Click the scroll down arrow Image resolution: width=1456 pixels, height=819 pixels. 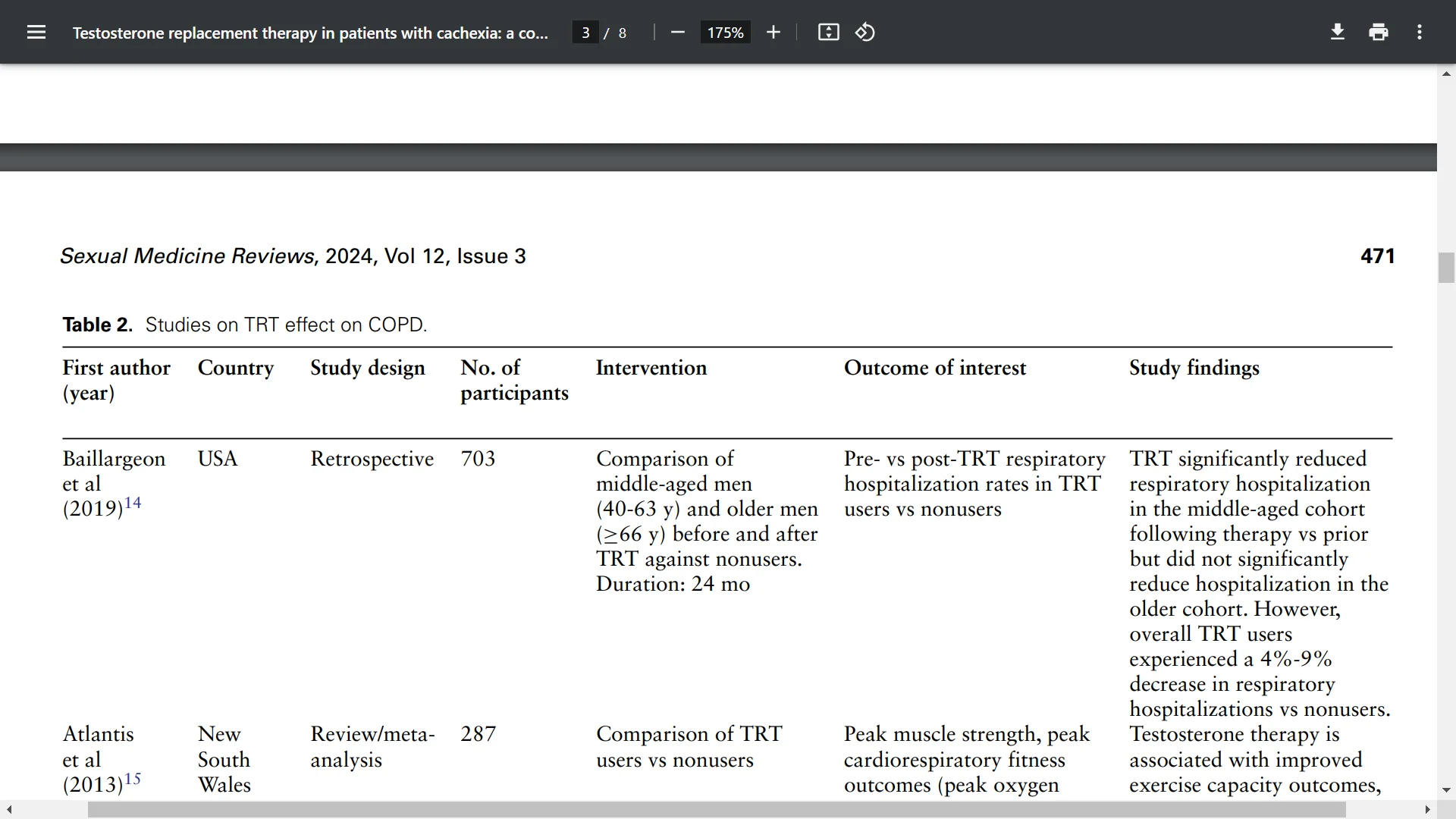(x=1446, y=790)
